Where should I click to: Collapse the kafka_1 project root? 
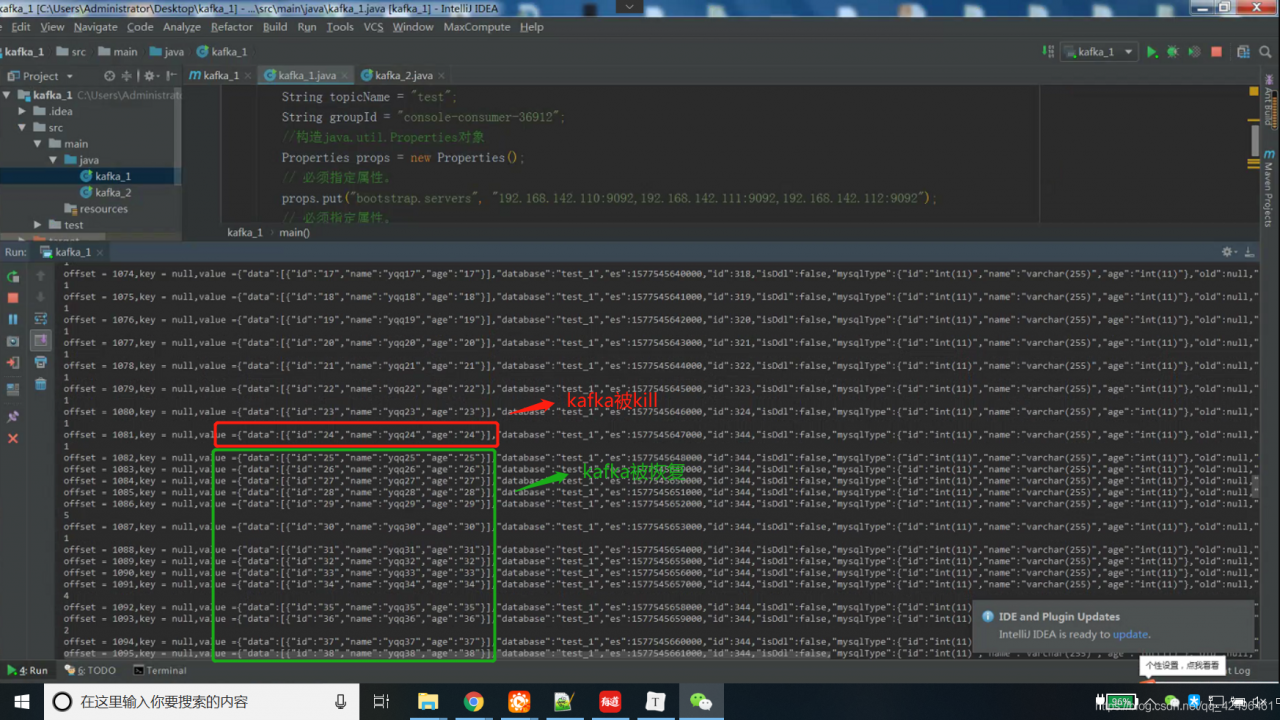pyautogui.click(x=7, y=95)
